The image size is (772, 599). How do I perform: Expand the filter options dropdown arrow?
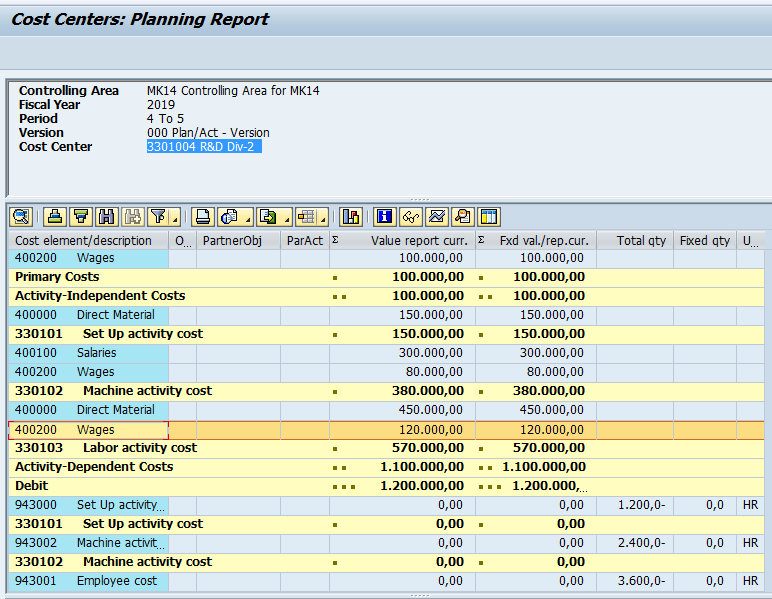(x=175, y=219)
